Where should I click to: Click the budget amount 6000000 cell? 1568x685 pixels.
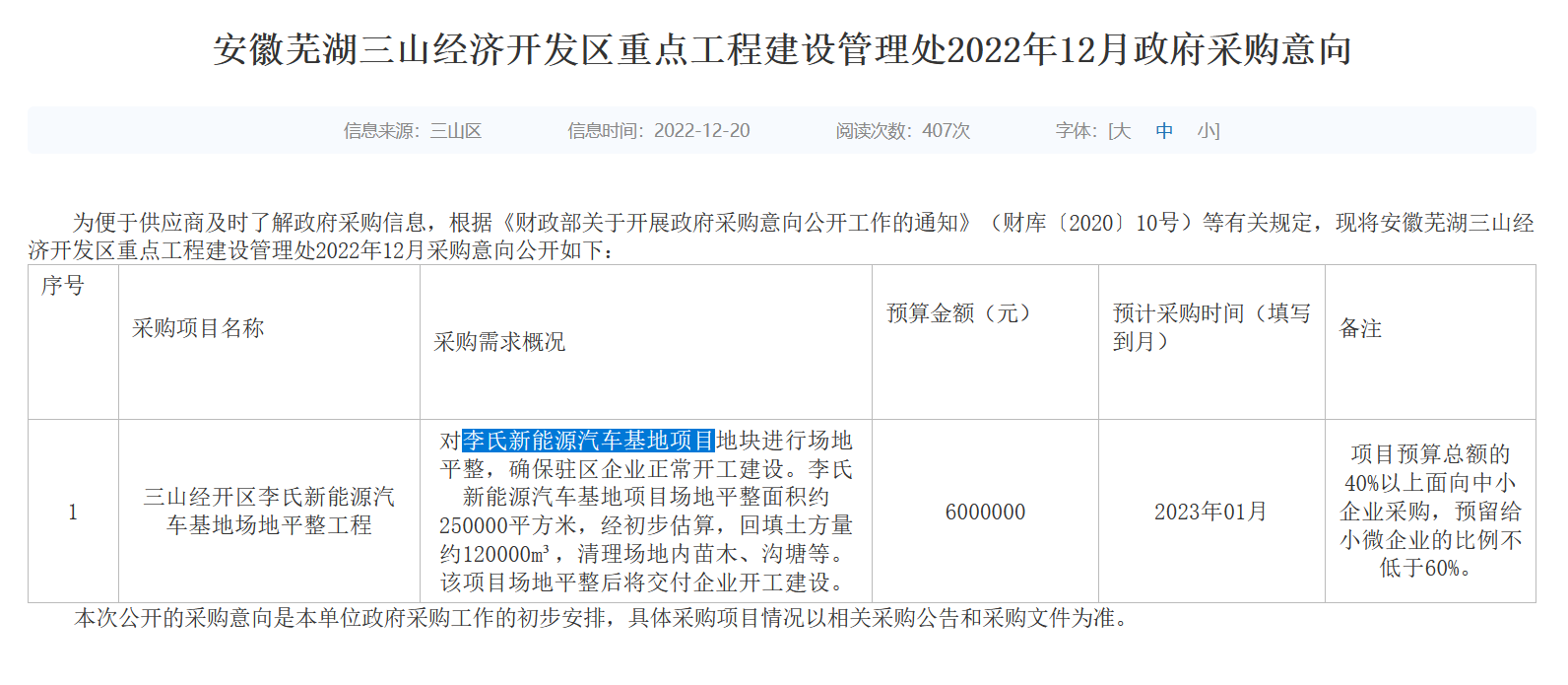(x=985, y=512)
